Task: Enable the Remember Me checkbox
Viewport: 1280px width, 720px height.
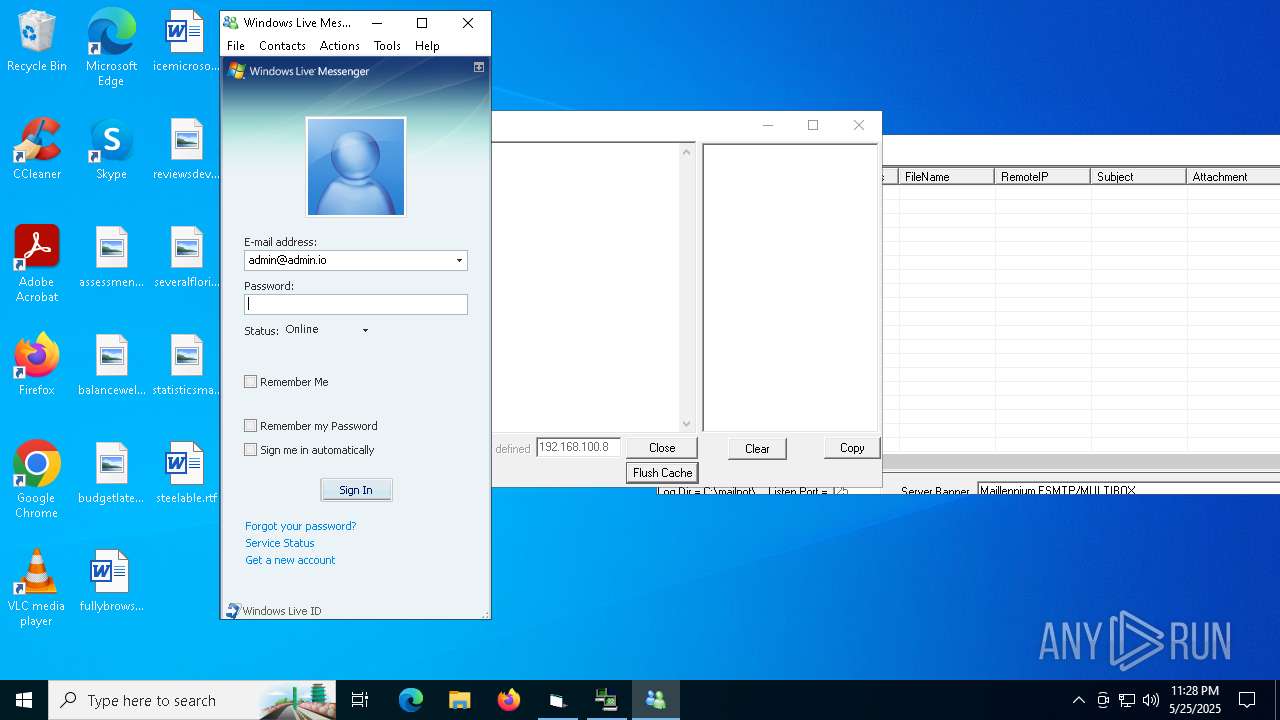Action: pos(251,382)
